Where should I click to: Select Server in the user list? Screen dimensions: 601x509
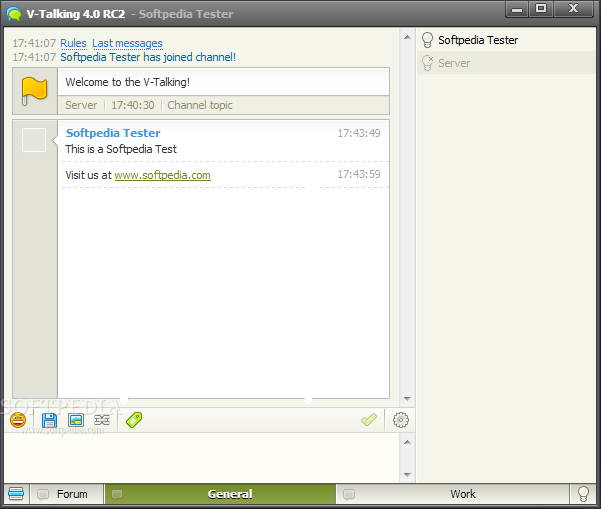pyautogui.click(x=506, y=63)
